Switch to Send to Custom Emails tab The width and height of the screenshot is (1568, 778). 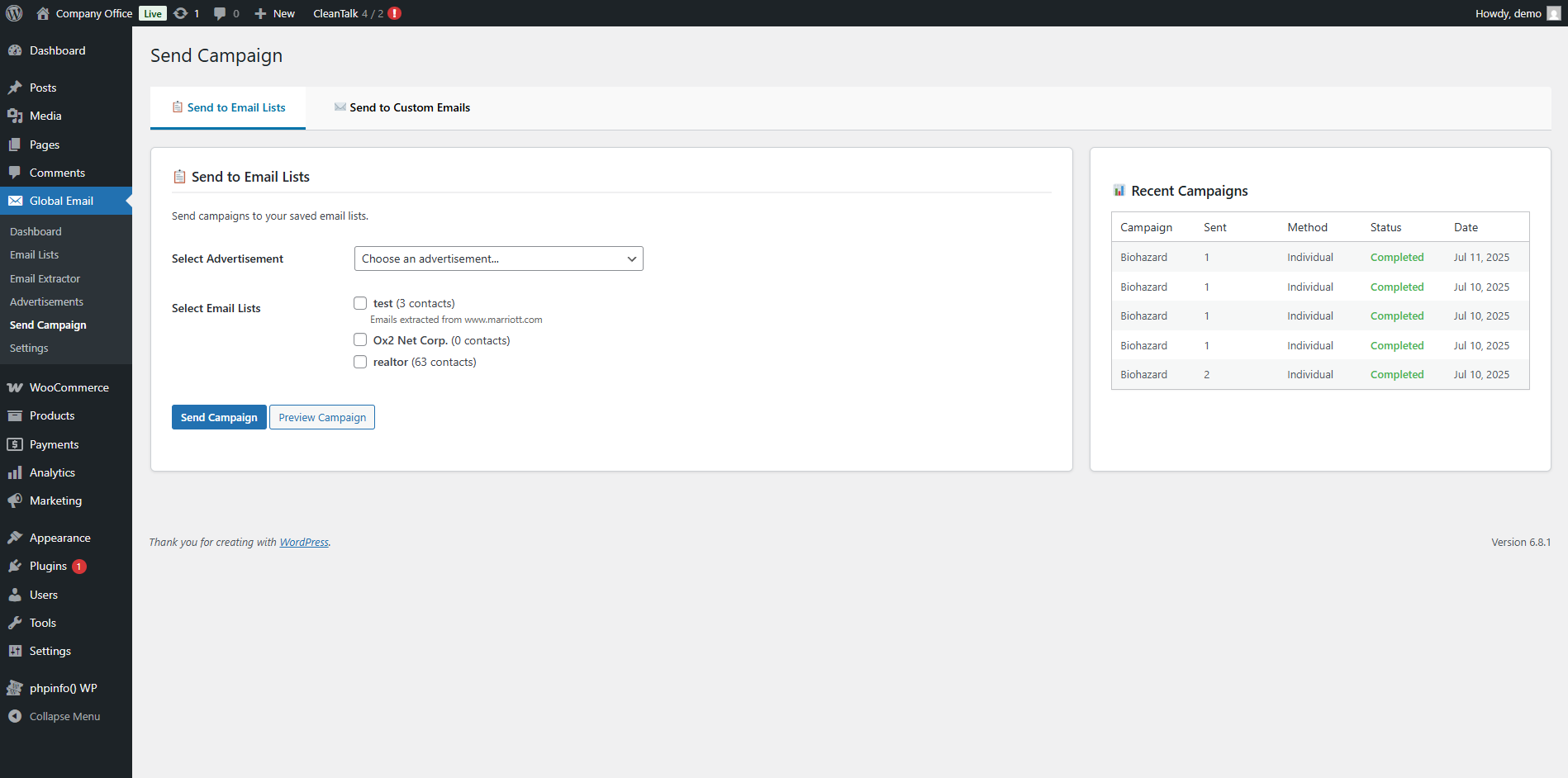402,107
